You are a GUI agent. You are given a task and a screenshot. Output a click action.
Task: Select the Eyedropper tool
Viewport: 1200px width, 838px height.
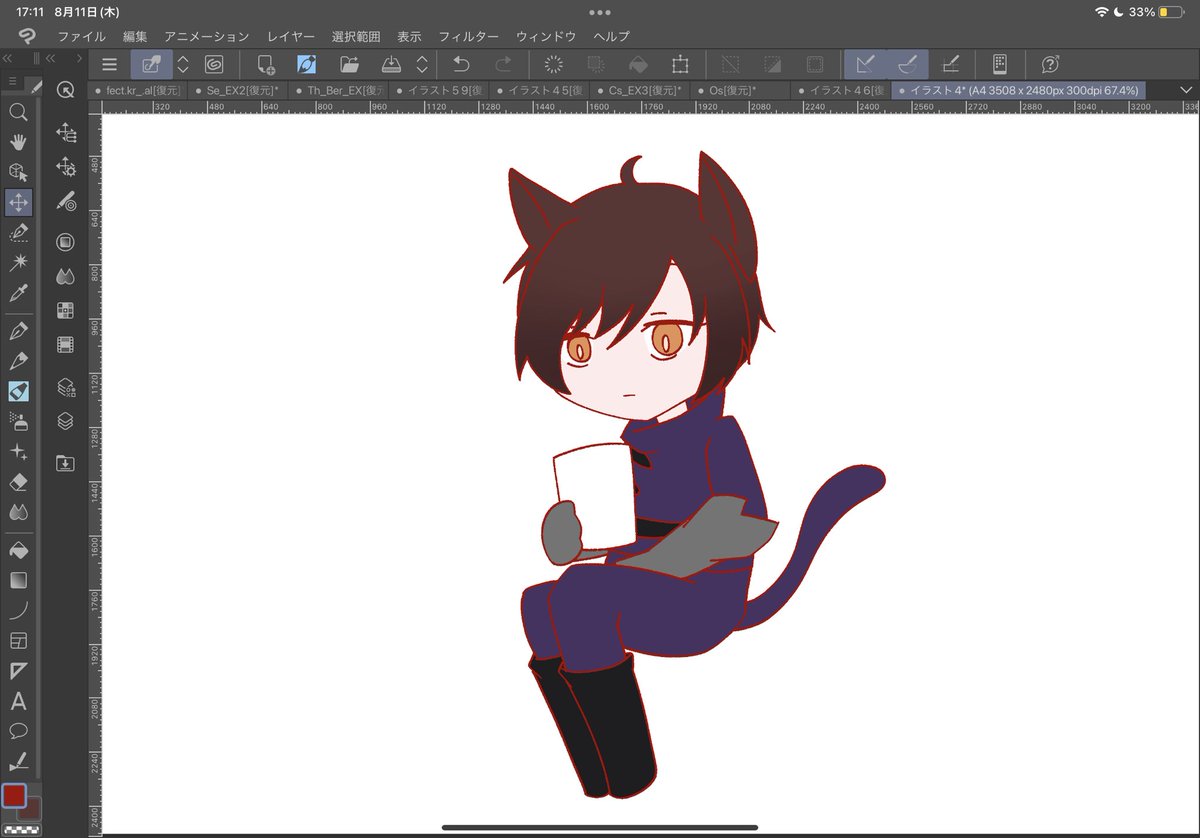[18, 293]
